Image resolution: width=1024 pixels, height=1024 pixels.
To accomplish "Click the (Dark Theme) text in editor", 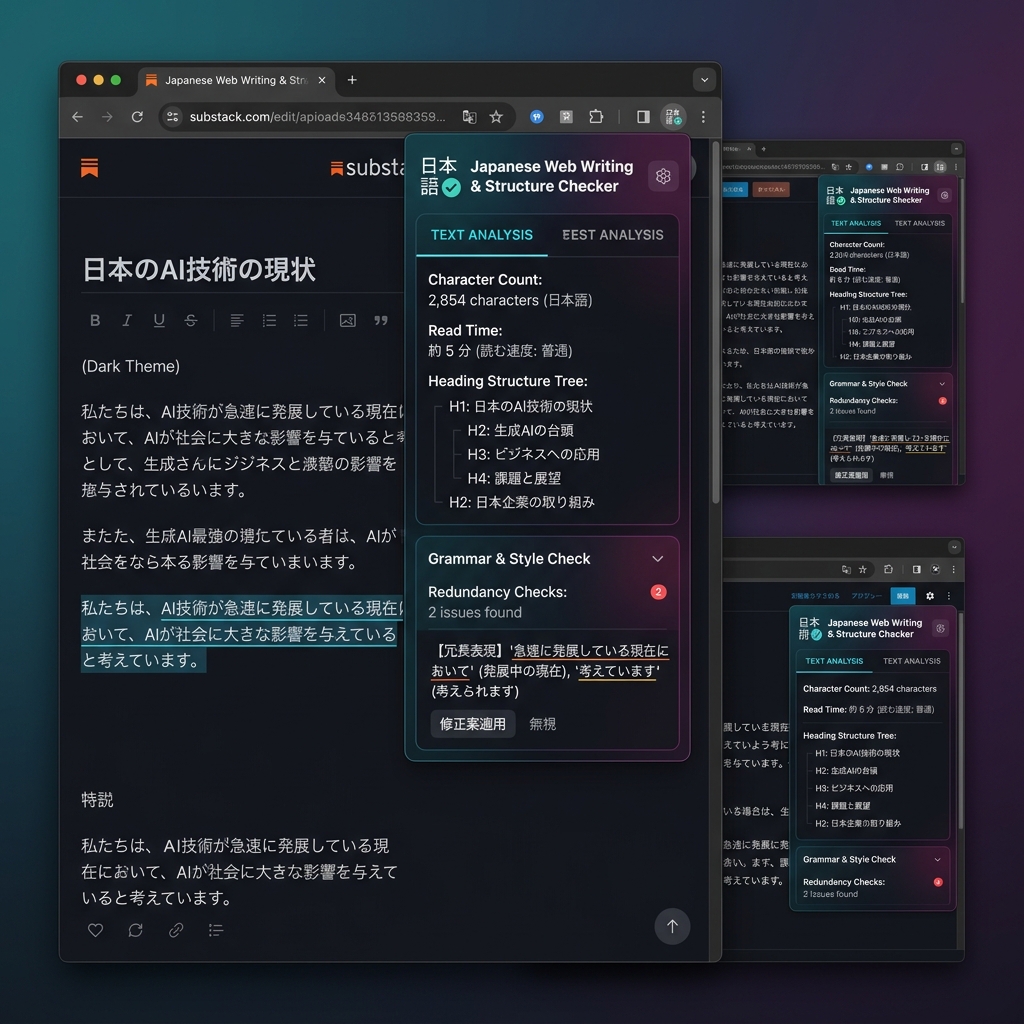I will 131,366.
